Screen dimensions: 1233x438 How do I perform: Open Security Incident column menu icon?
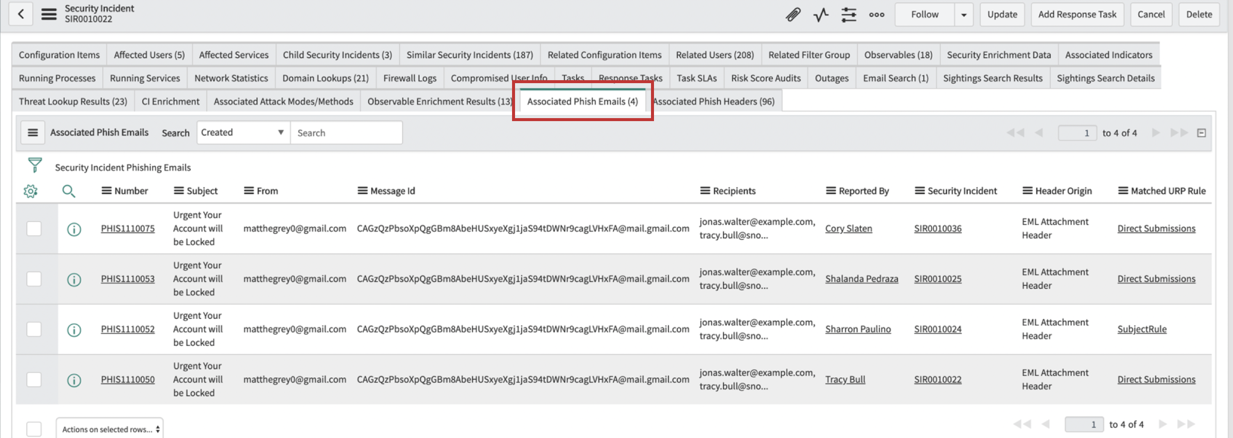(x=920, y=191)
